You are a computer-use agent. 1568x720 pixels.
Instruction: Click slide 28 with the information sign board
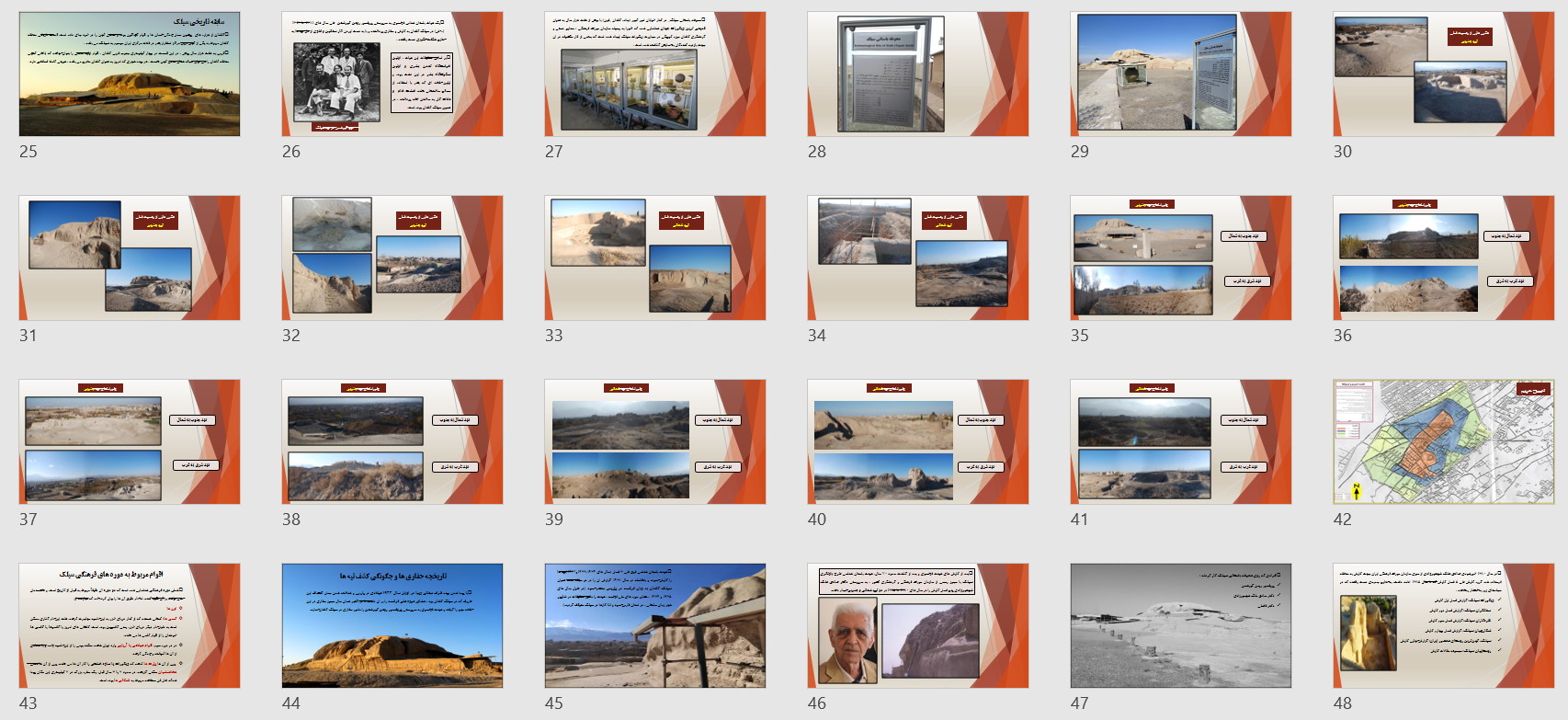pos(918,74)
